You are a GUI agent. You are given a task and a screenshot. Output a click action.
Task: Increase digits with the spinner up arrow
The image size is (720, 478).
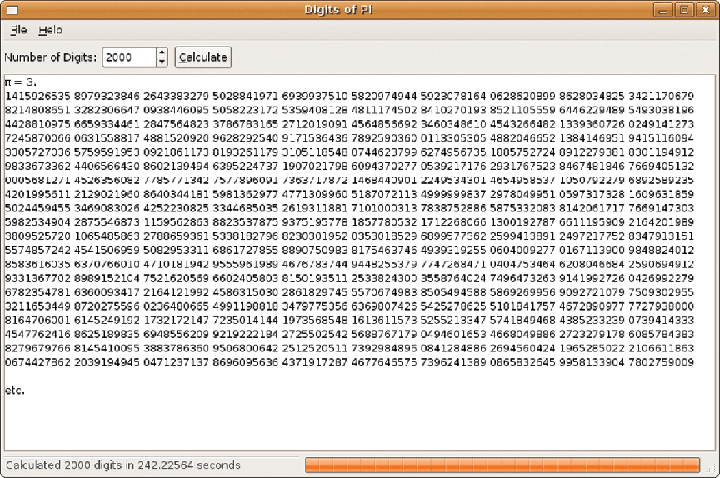(162, 52)
